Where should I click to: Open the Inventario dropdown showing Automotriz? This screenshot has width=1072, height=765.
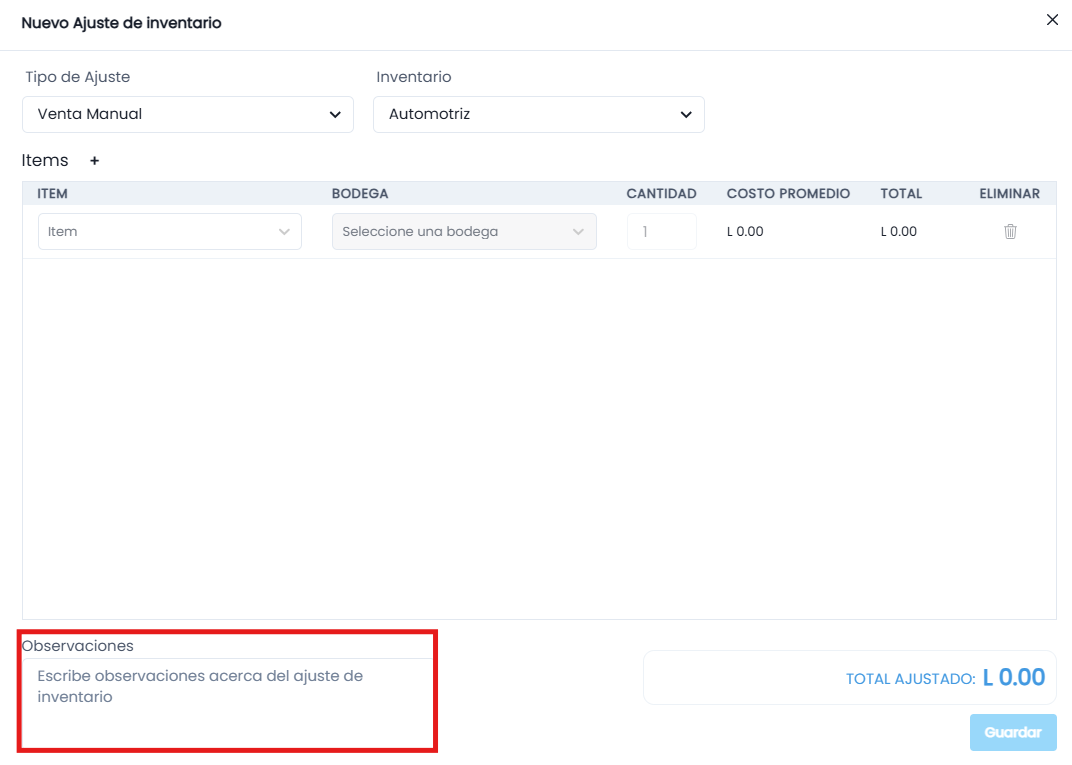(x=539, y=114)
